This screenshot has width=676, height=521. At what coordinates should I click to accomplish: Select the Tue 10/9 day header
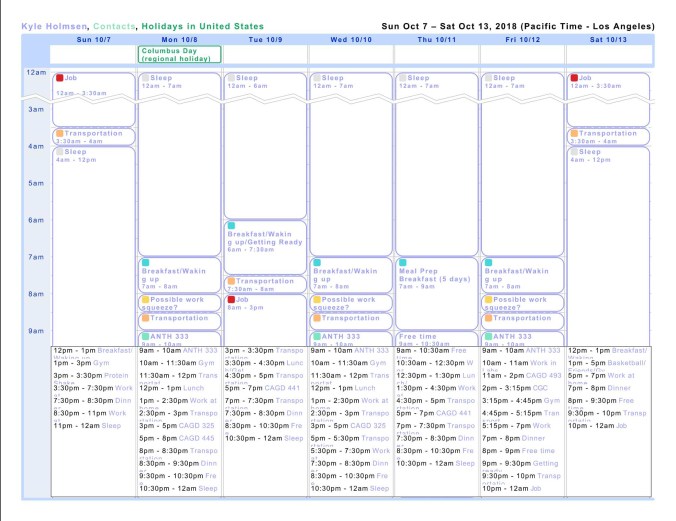click(265, 40)
